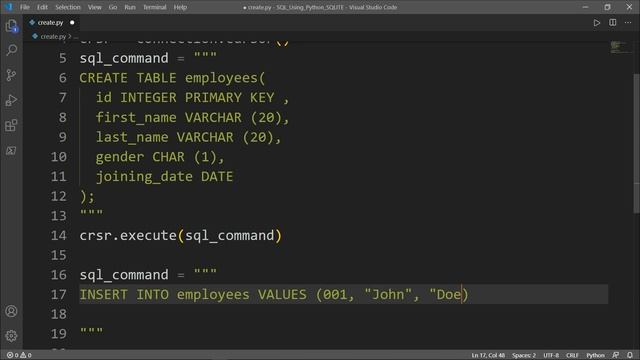Click the closing triple quotes on line 19
The width and height of the screenshot is (640, 360).
(x=91, y=331)
